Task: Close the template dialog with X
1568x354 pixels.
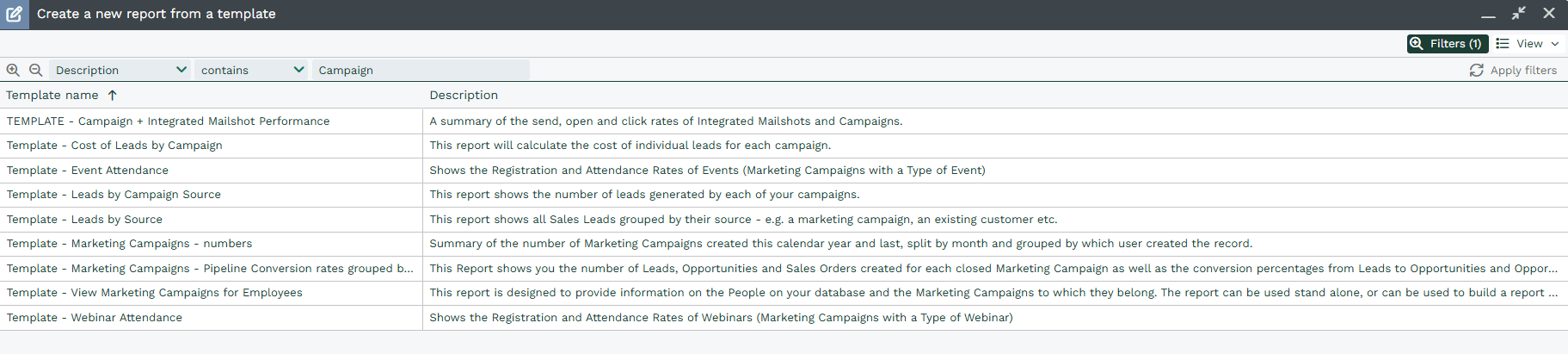Action: coord(1549,13)
